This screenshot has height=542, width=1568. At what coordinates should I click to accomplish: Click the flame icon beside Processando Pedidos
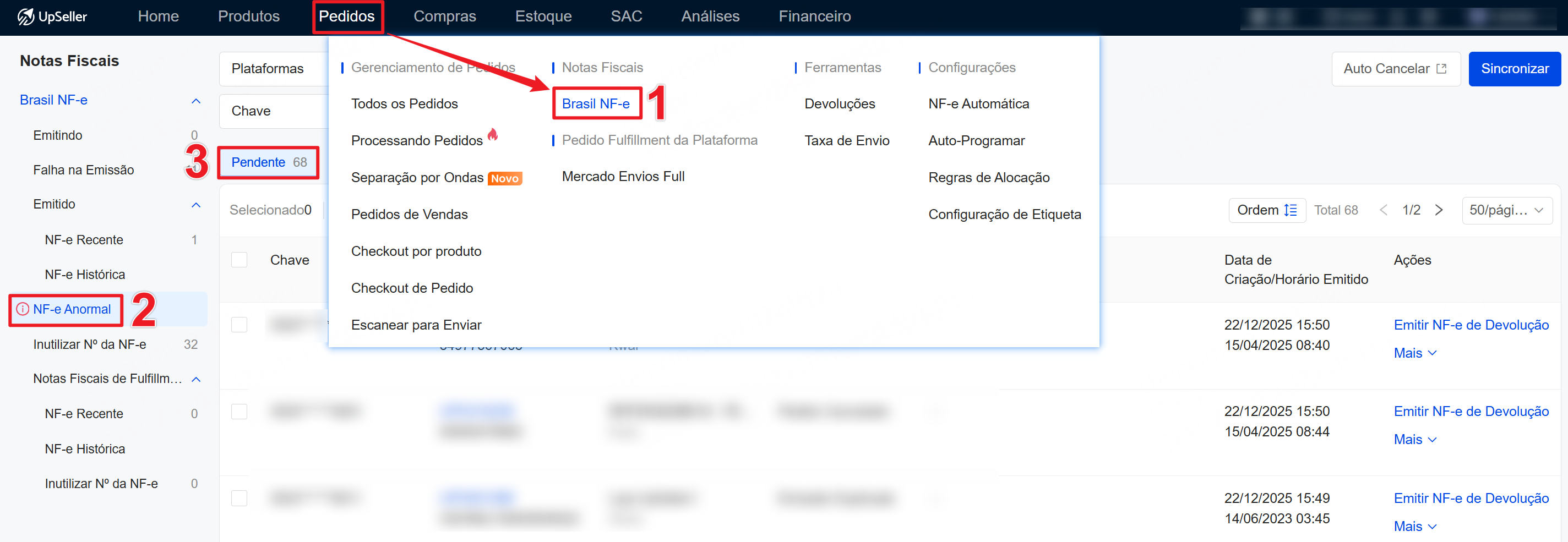pyautogui.click(x=492, y=134)
